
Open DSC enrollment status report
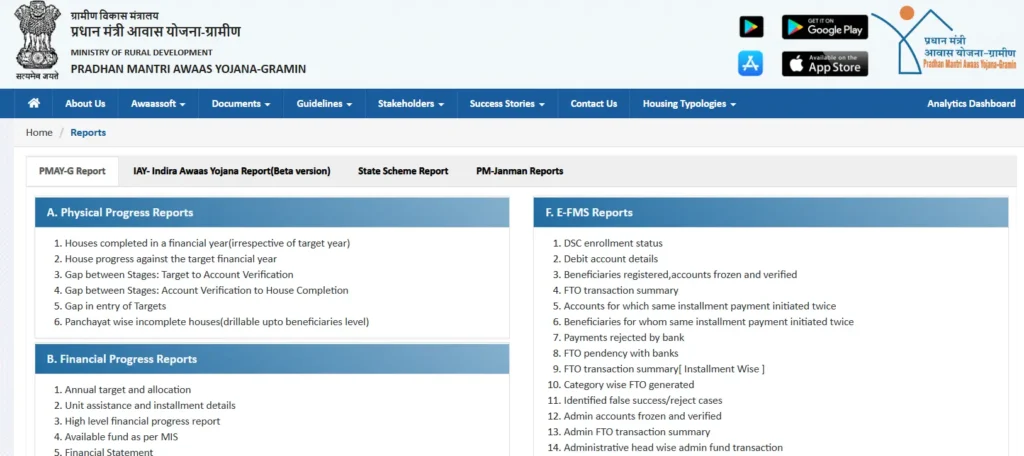click(x=613, y=243)
